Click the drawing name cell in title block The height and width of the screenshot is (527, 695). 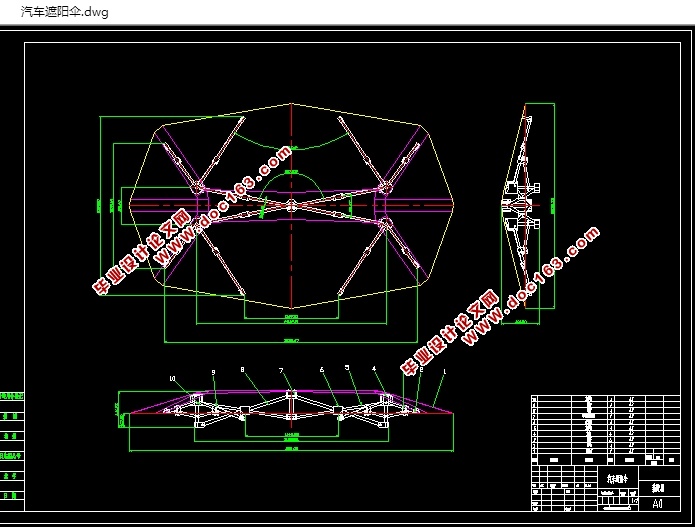click(612, 477)
